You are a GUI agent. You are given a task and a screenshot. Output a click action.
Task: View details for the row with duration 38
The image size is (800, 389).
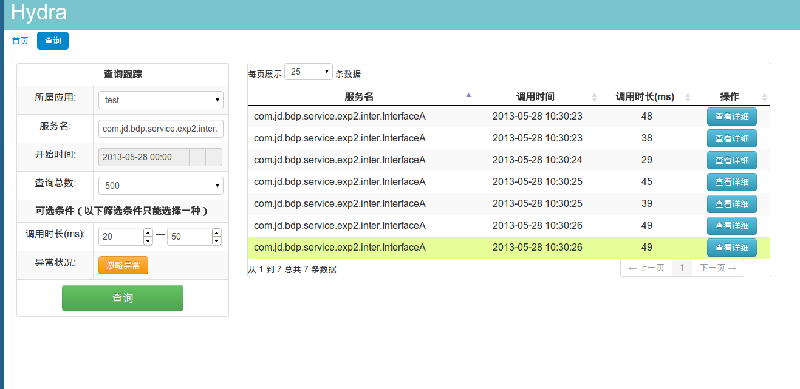click(732, 138)
